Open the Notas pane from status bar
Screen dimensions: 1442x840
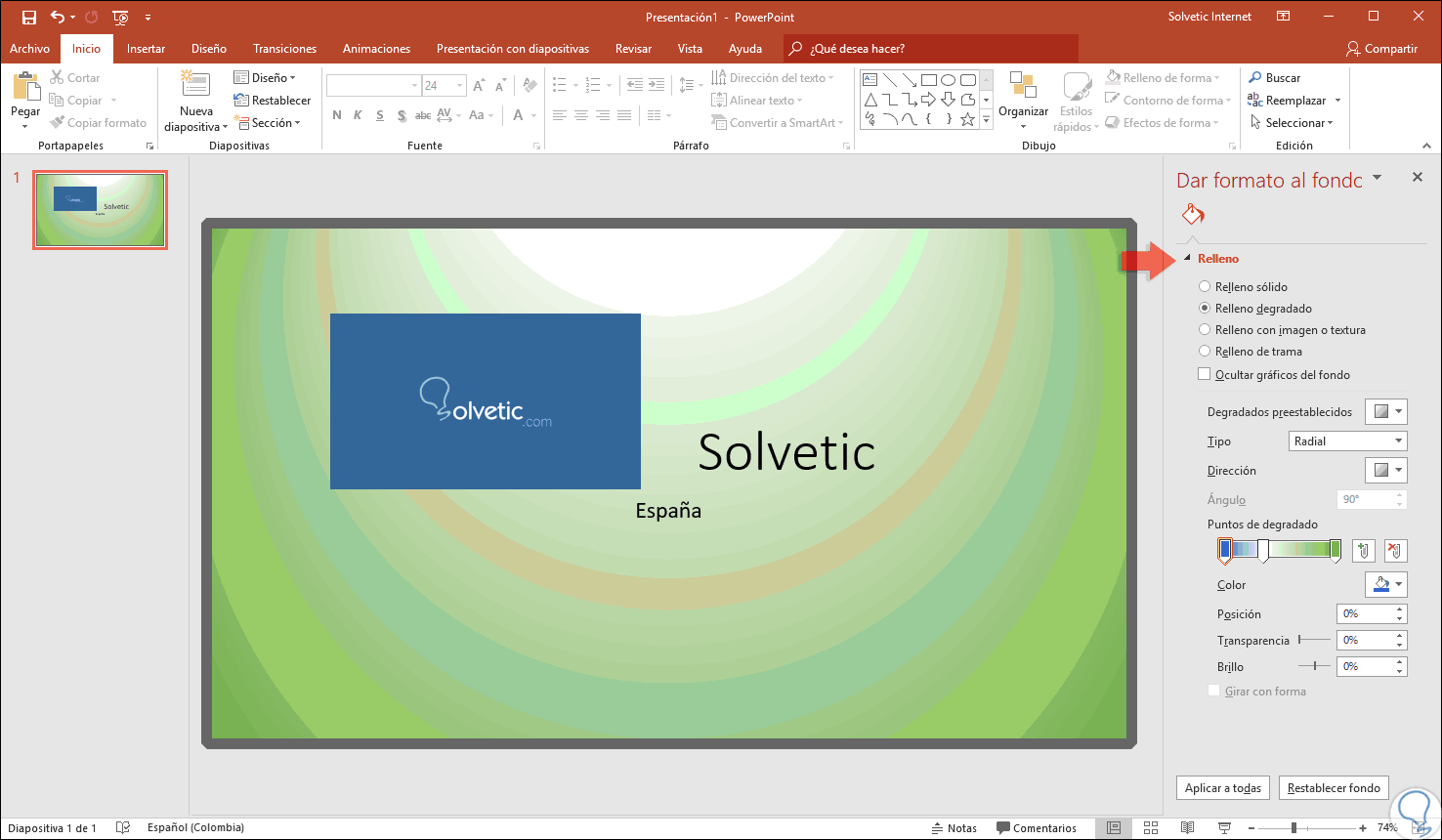pos(954,828)
